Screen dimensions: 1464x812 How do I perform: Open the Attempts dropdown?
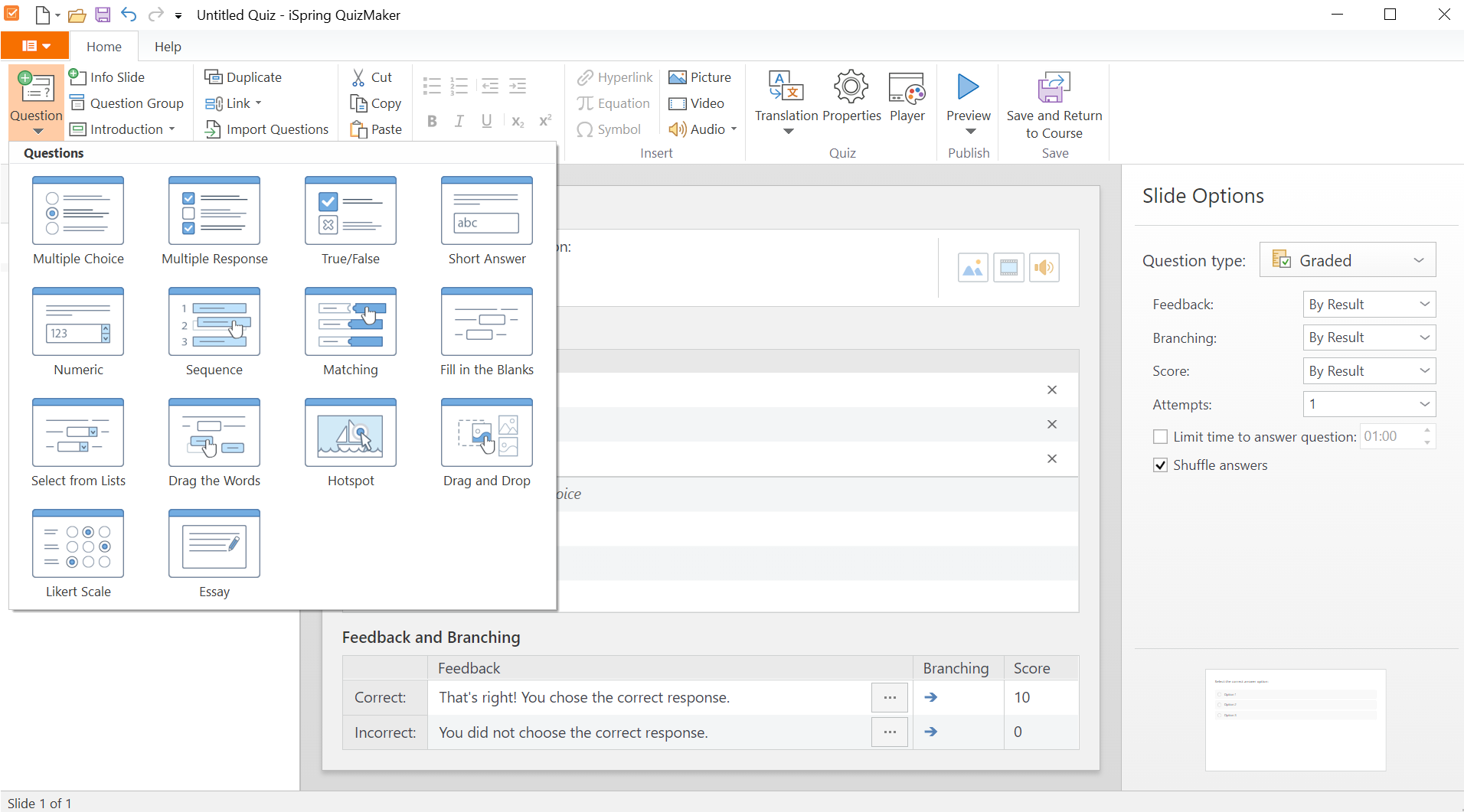[x=1369, y=404]
